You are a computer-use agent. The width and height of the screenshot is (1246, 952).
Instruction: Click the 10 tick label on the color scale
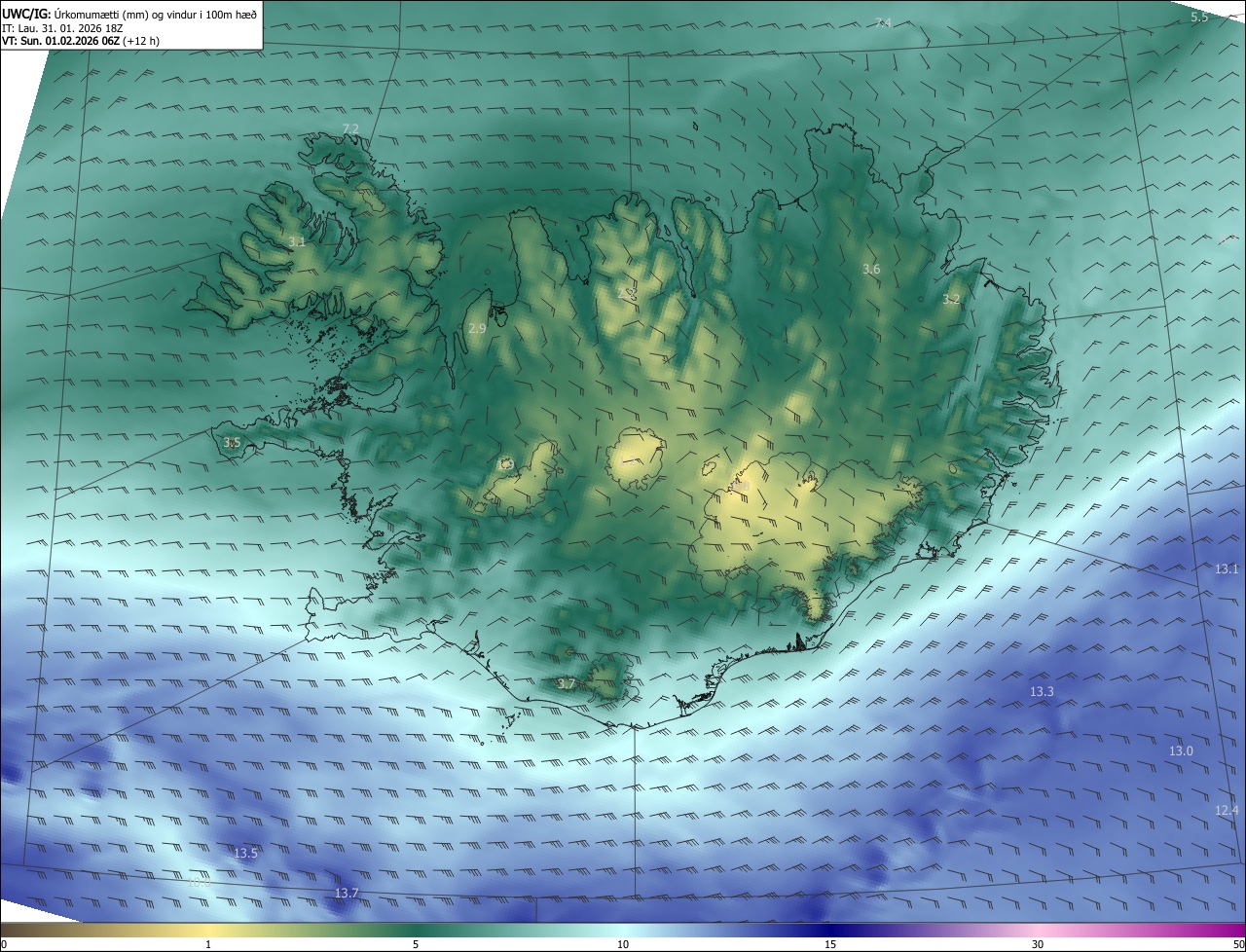[623, 944]
